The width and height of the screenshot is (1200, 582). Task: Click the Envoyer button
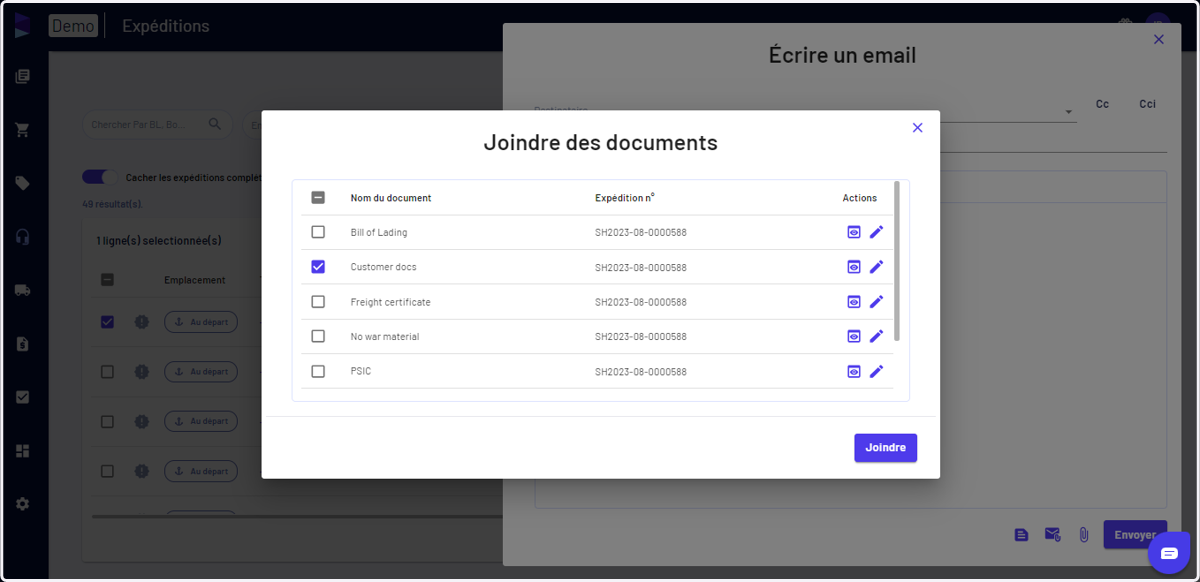tap(1135, 535)
